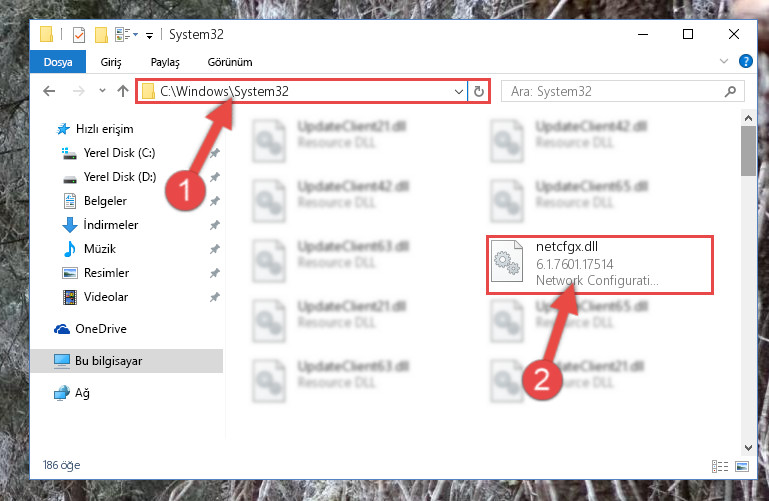Unpin Belgeler from quick access

click(x=215, y=201)
